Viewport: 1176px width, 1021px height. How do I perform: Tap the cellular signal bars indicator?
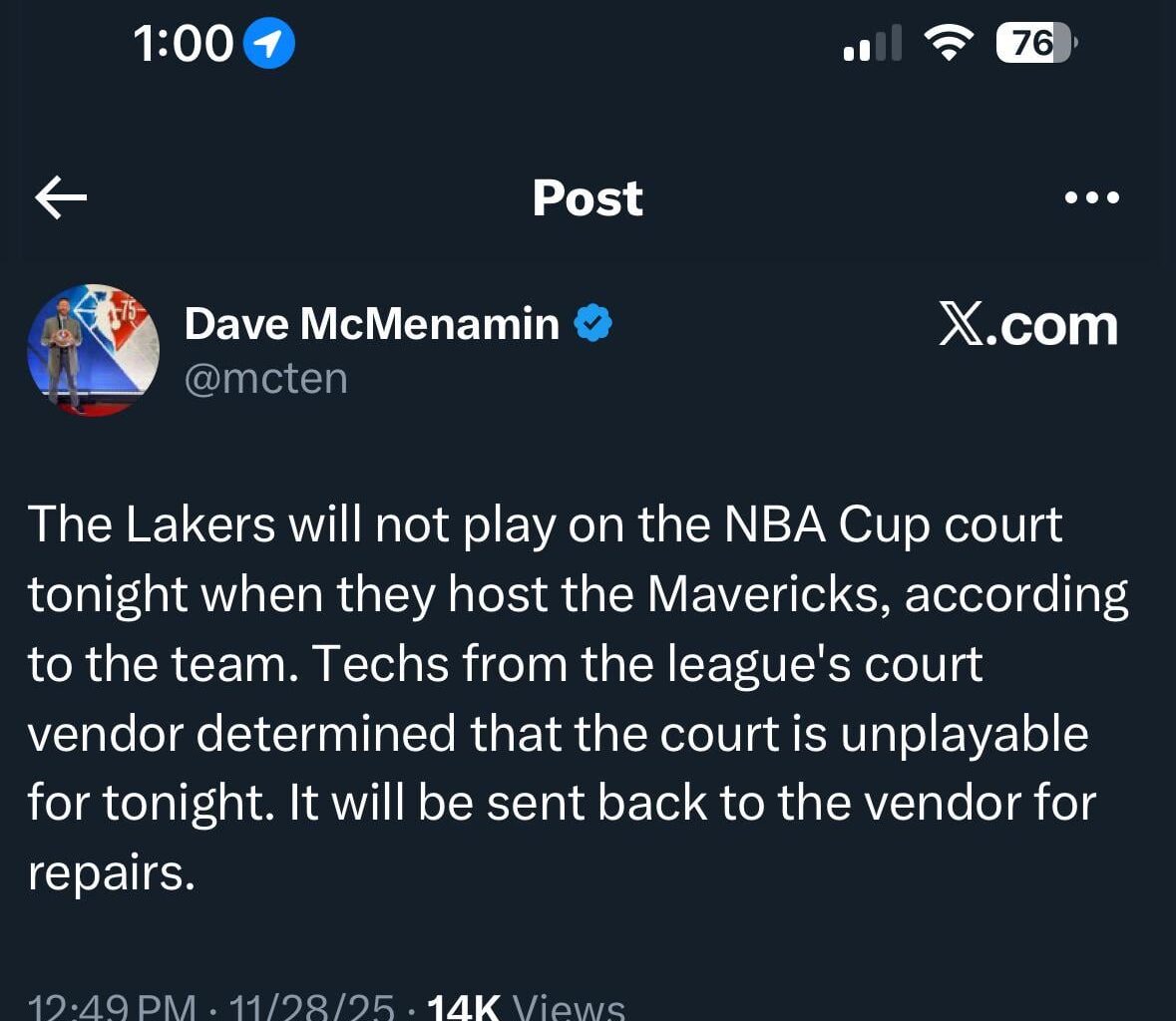[872, 42]
